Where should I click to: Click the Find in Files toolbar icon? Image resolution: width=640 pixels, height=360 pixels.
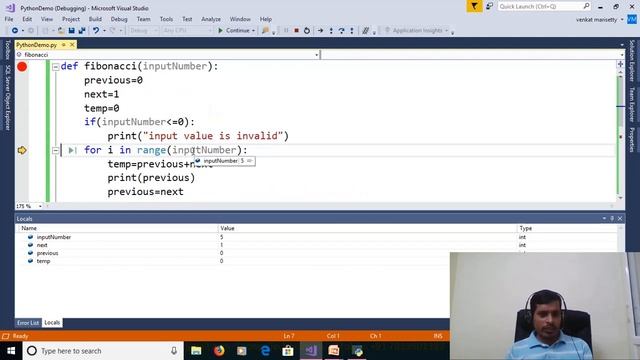click(x=265, y=31)
